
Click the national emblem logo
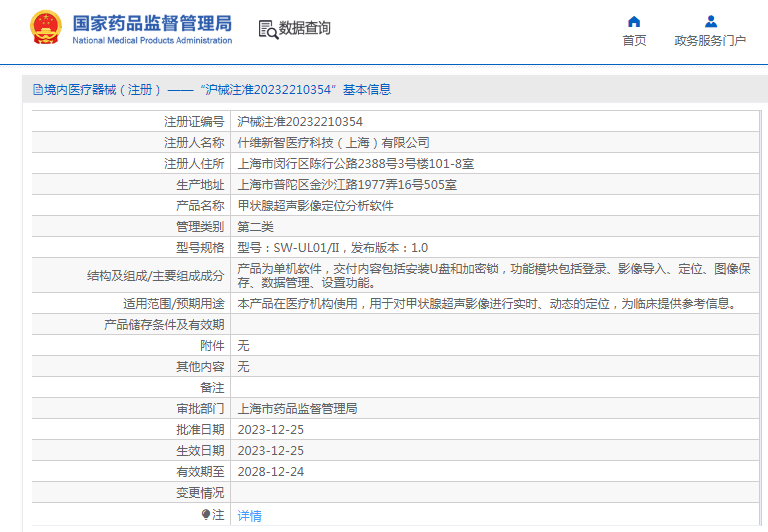pos(46,28)
